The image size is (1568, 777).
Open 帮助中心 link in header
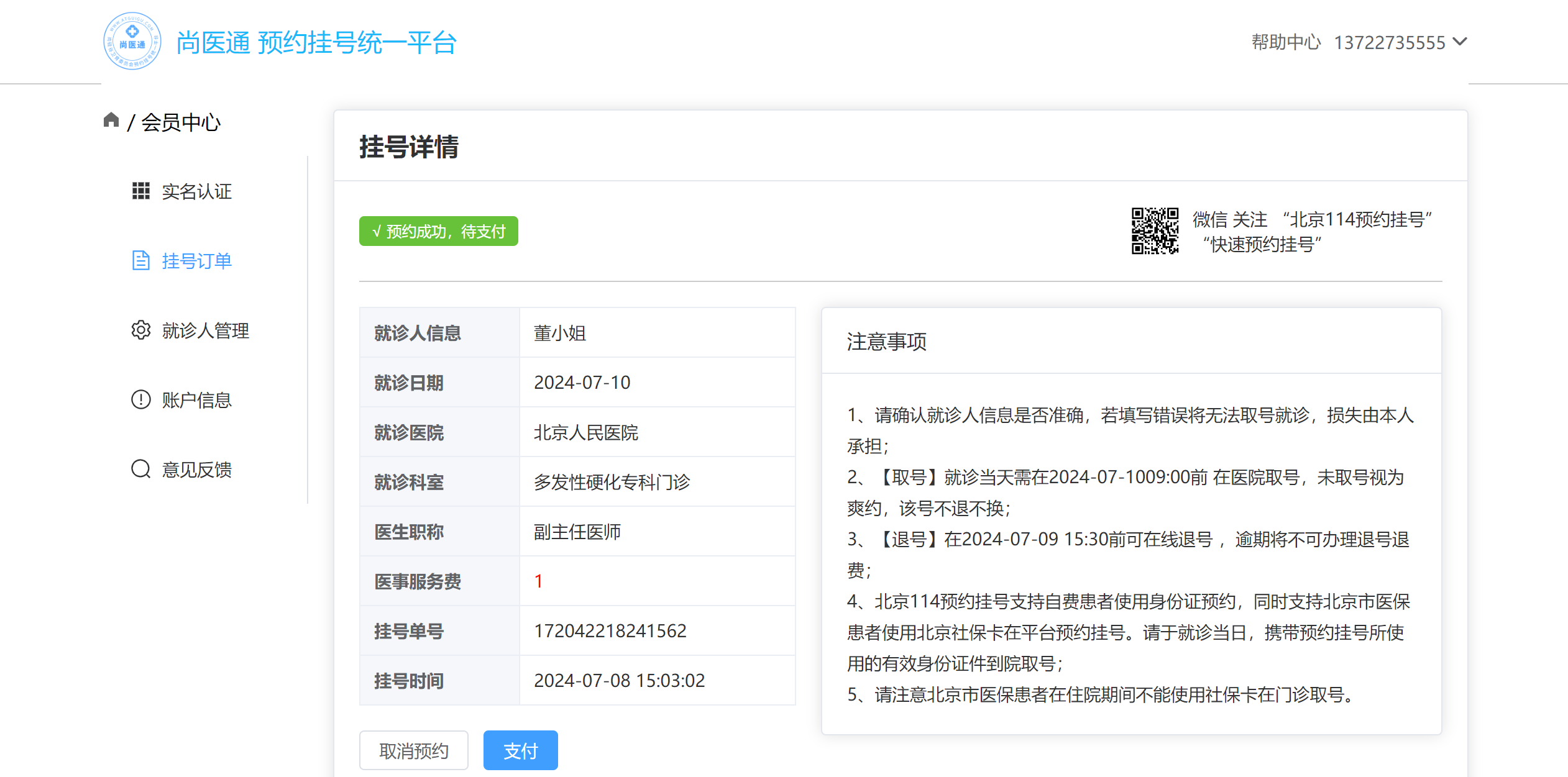click(1286, 42)
